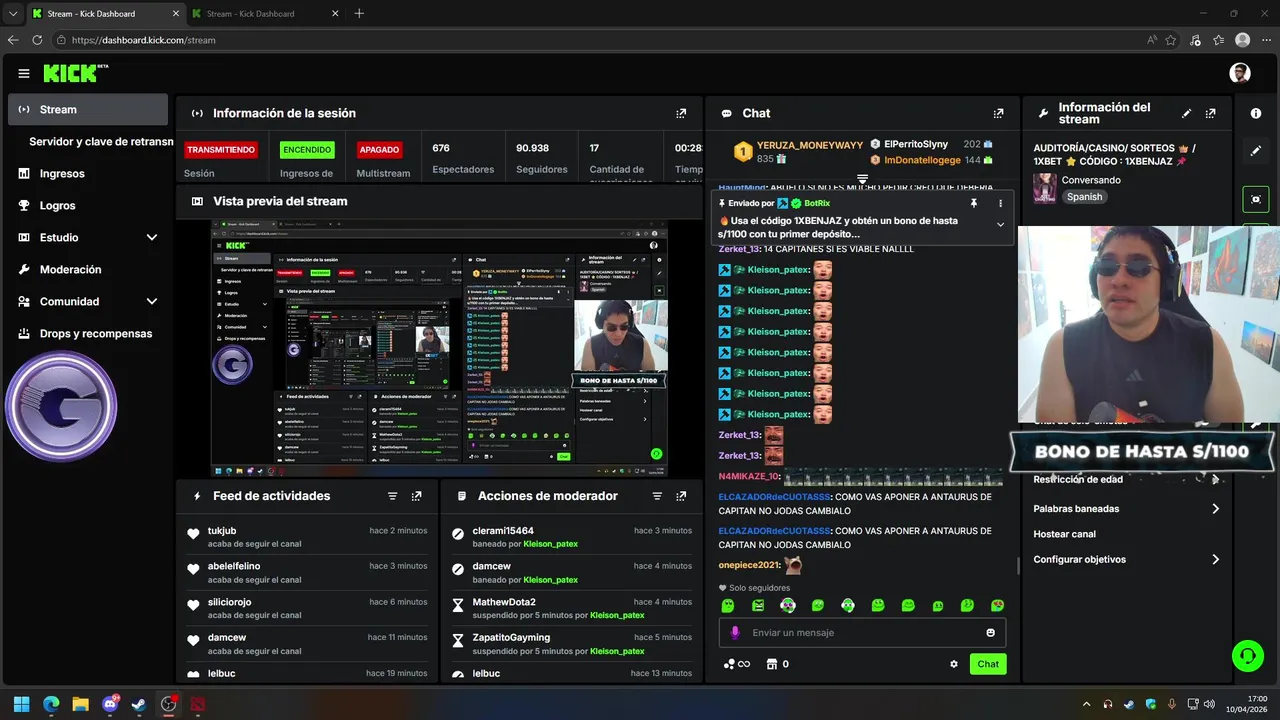1280x720 pixels.
Task: Open YERUZA_MONEYWAYY leaderboard user
Action: 810,145
